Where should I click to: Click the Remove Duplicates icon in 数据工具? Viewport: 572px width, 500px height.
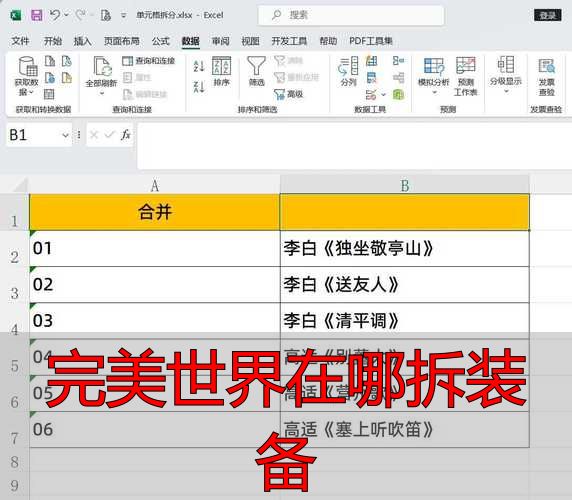point(371,77)
